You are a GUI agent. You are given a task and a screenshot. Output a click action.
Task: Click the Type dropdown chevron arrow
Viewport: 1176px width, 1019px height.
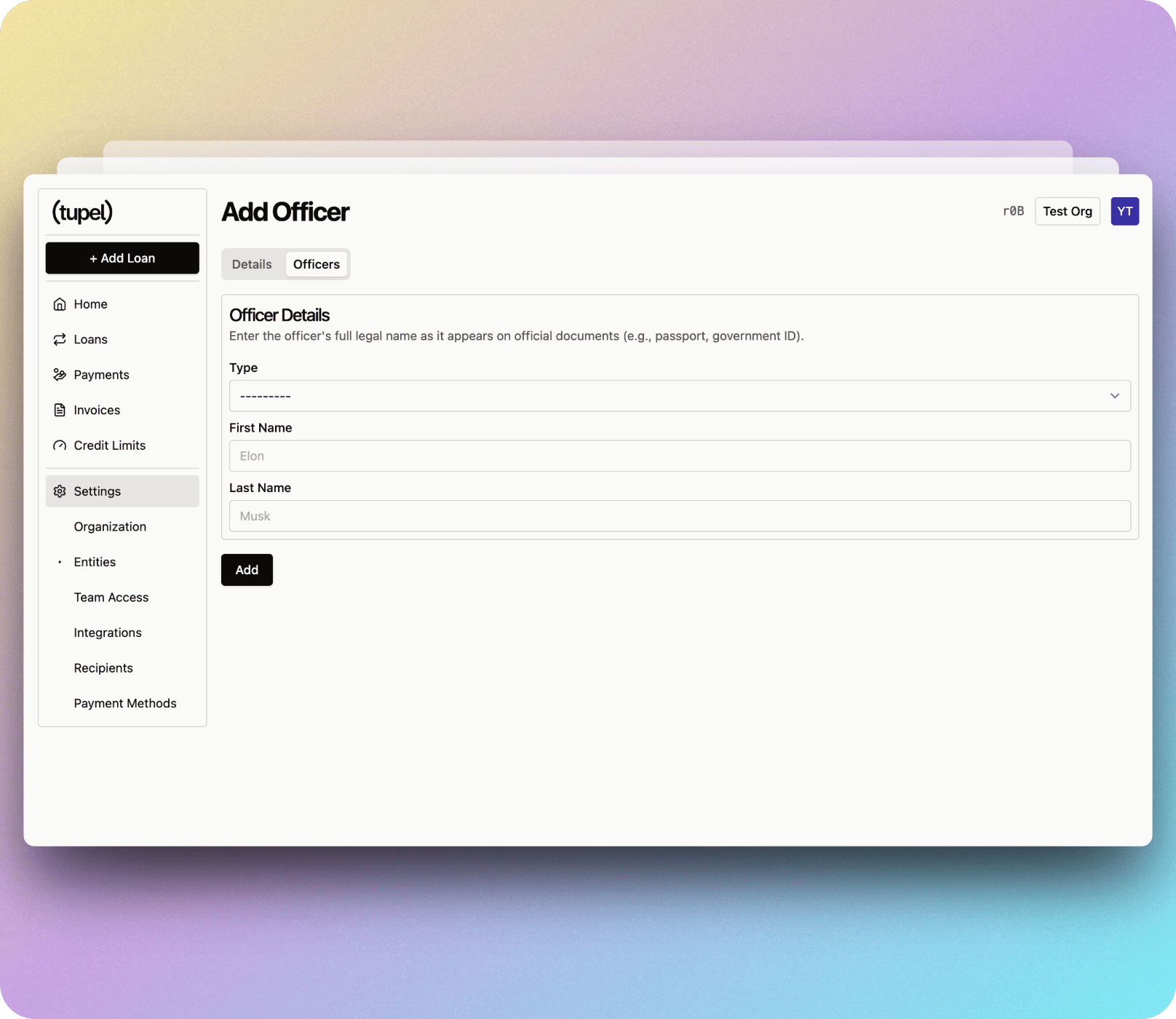(1114, 396)
